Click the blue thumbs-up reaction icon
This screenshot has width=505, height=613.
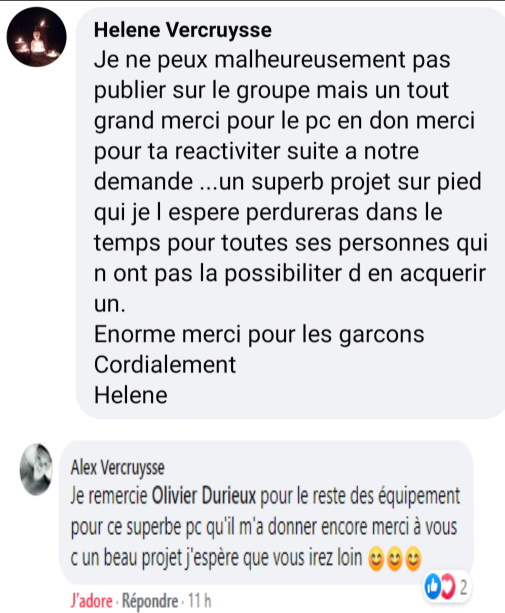click(433, 586)
